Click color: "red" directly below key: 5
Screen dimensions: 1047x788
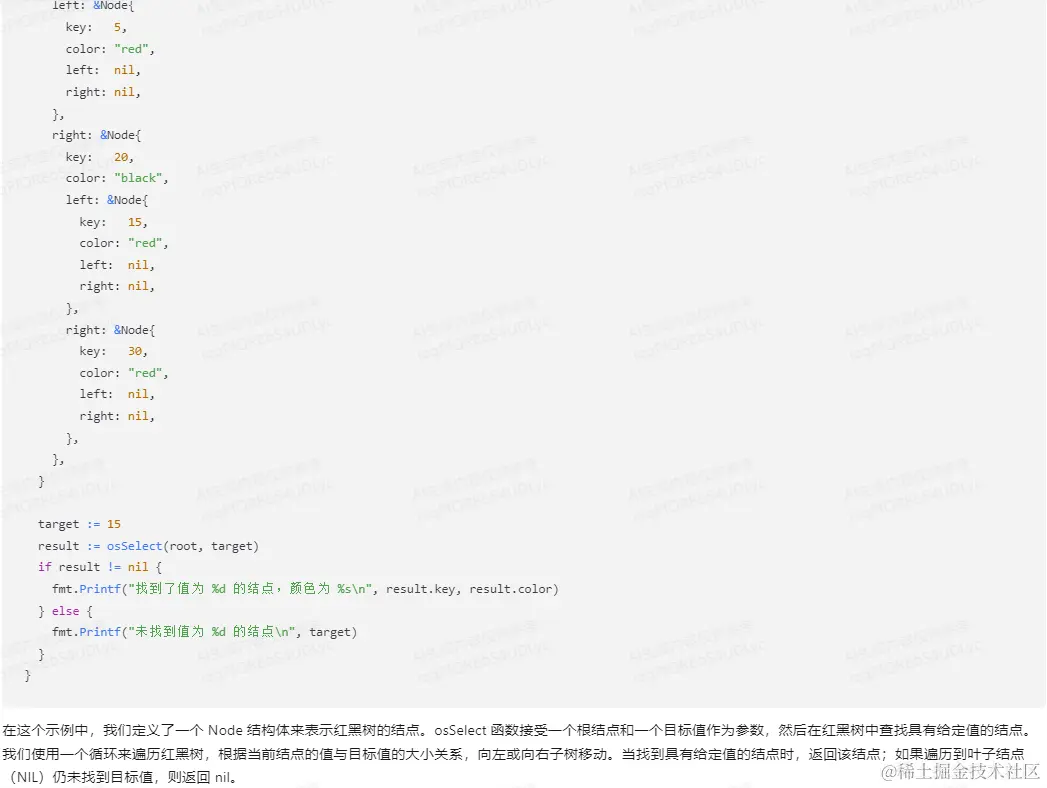pos(110,49)
